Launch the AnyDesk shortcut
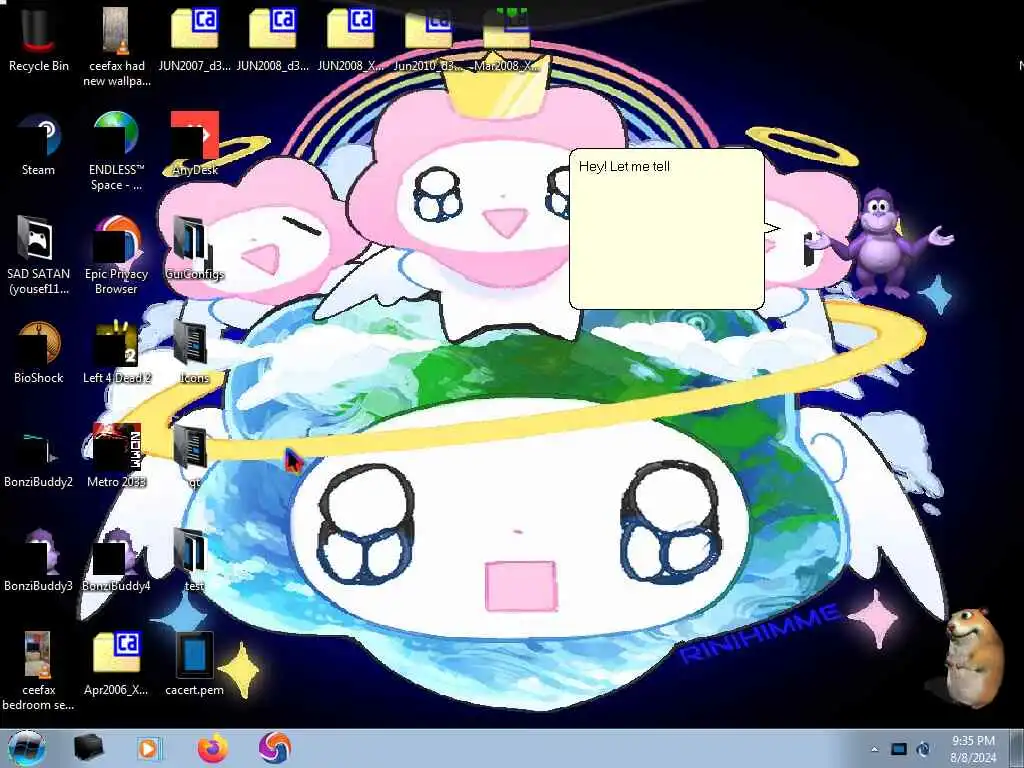 (x=195, y=144)
